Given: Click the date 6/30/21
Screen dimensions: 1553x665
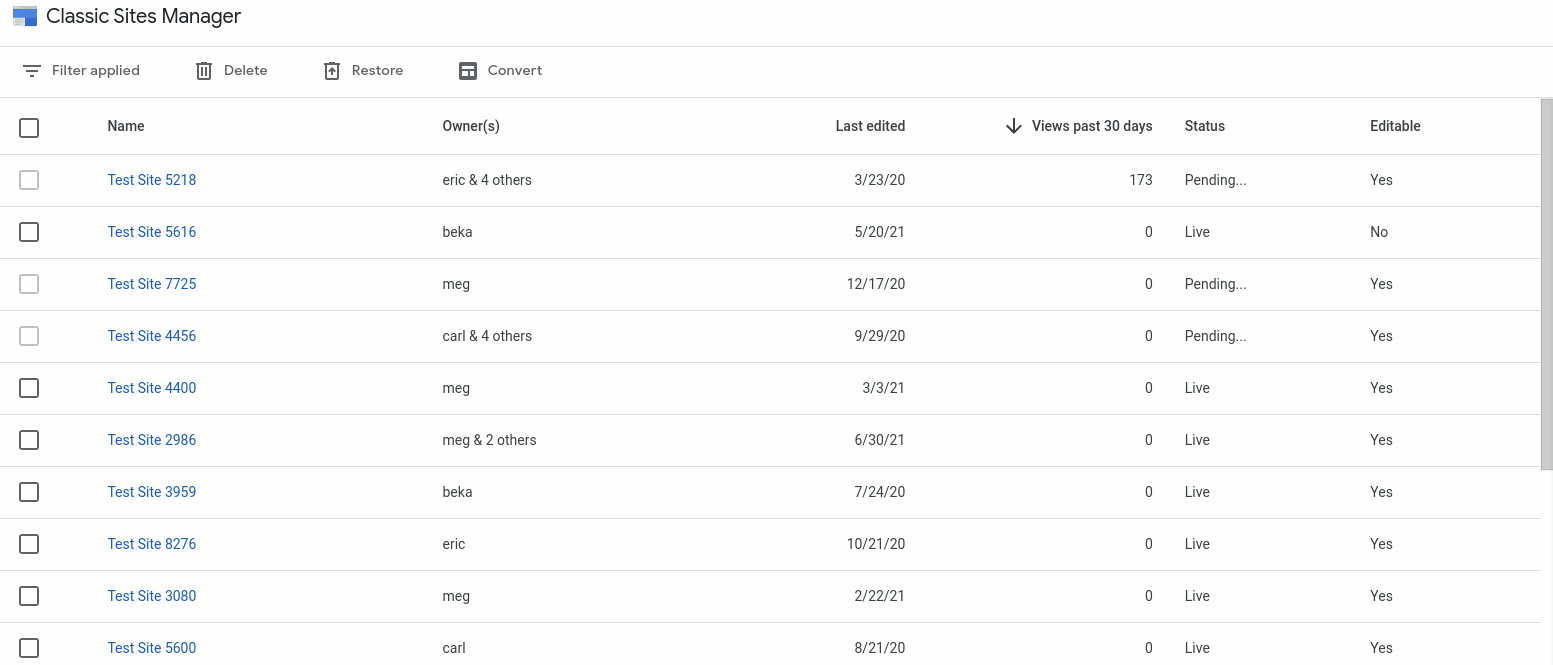Looking at the screenshot, I should [x=880, y=440].
